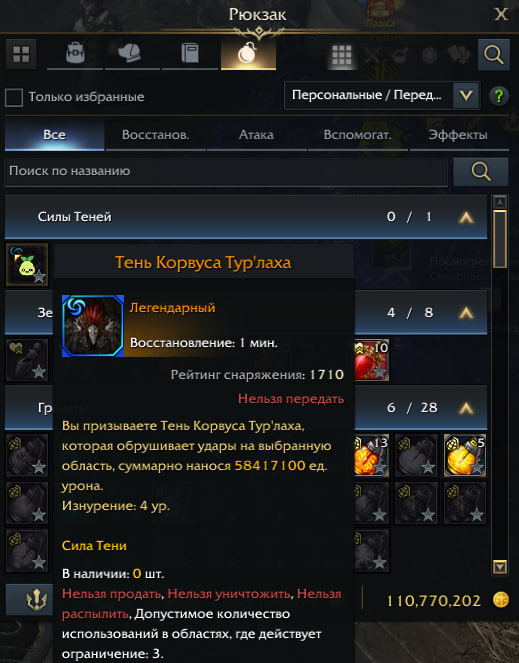Collapse the 4 / 8 section arrow
The image size is (519, 663).
point(466,313)
